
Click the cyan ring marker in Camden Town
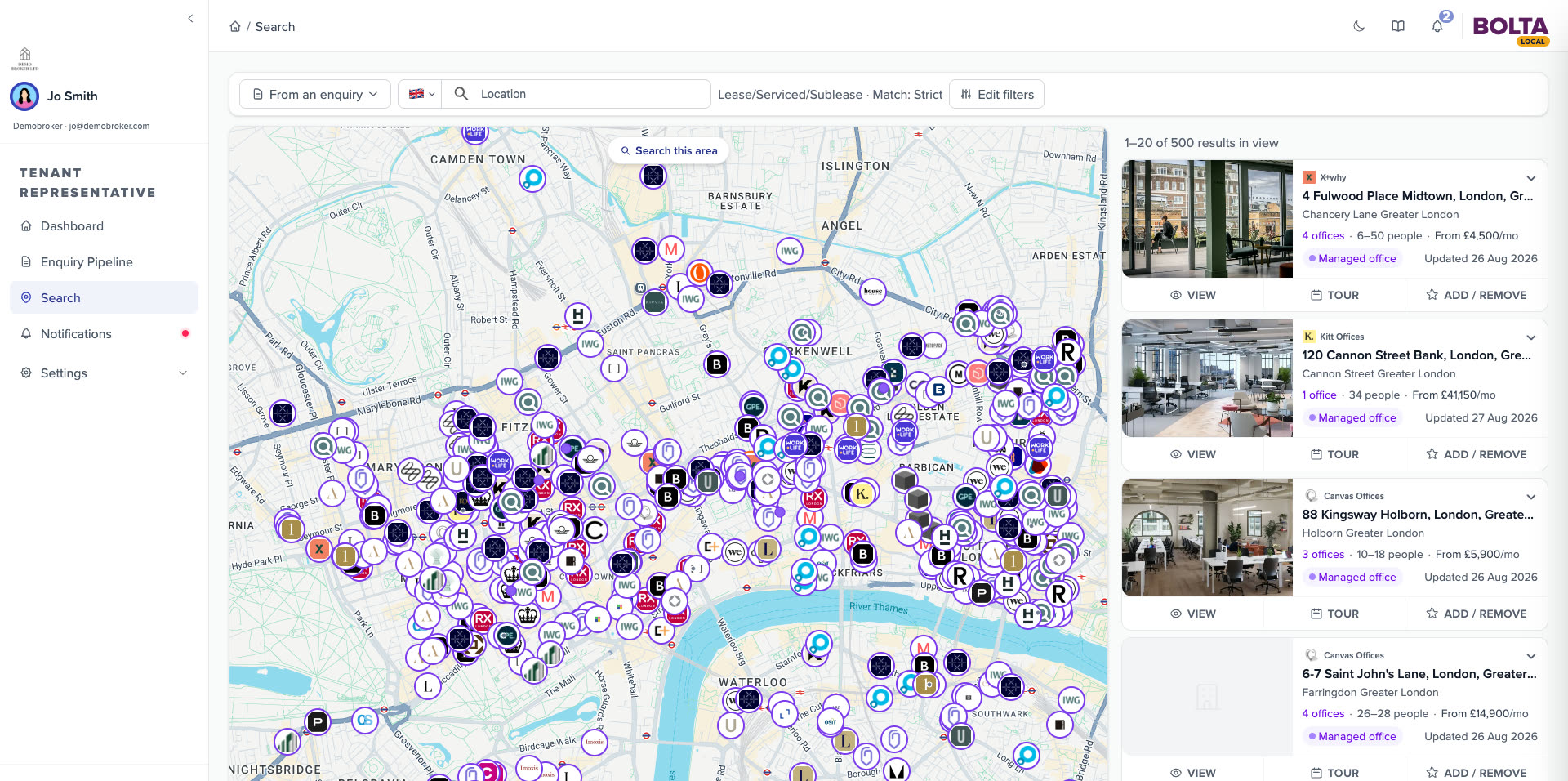click(x=532, y=177)
